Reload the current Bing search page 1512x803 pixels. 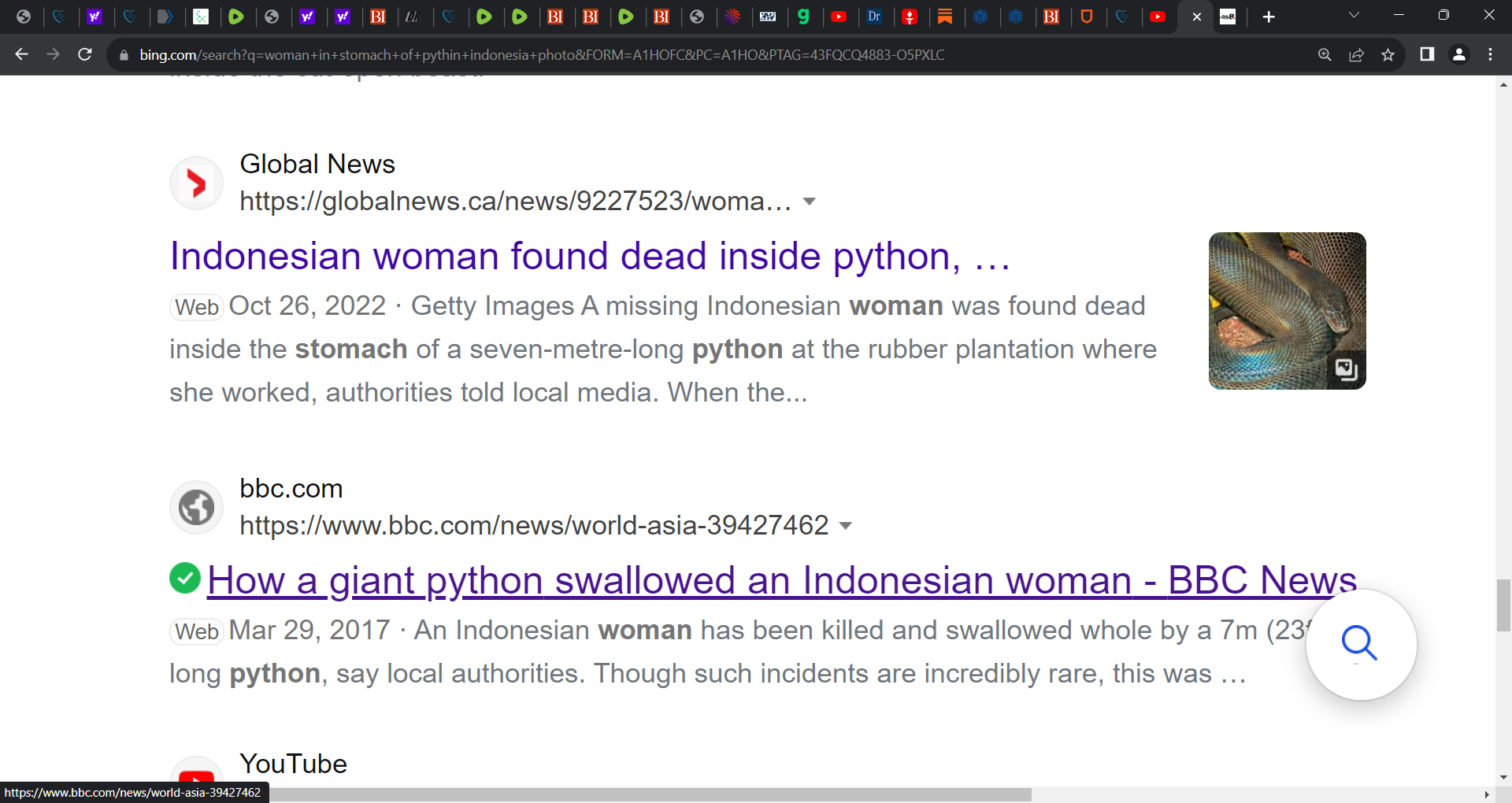(85, 54)
